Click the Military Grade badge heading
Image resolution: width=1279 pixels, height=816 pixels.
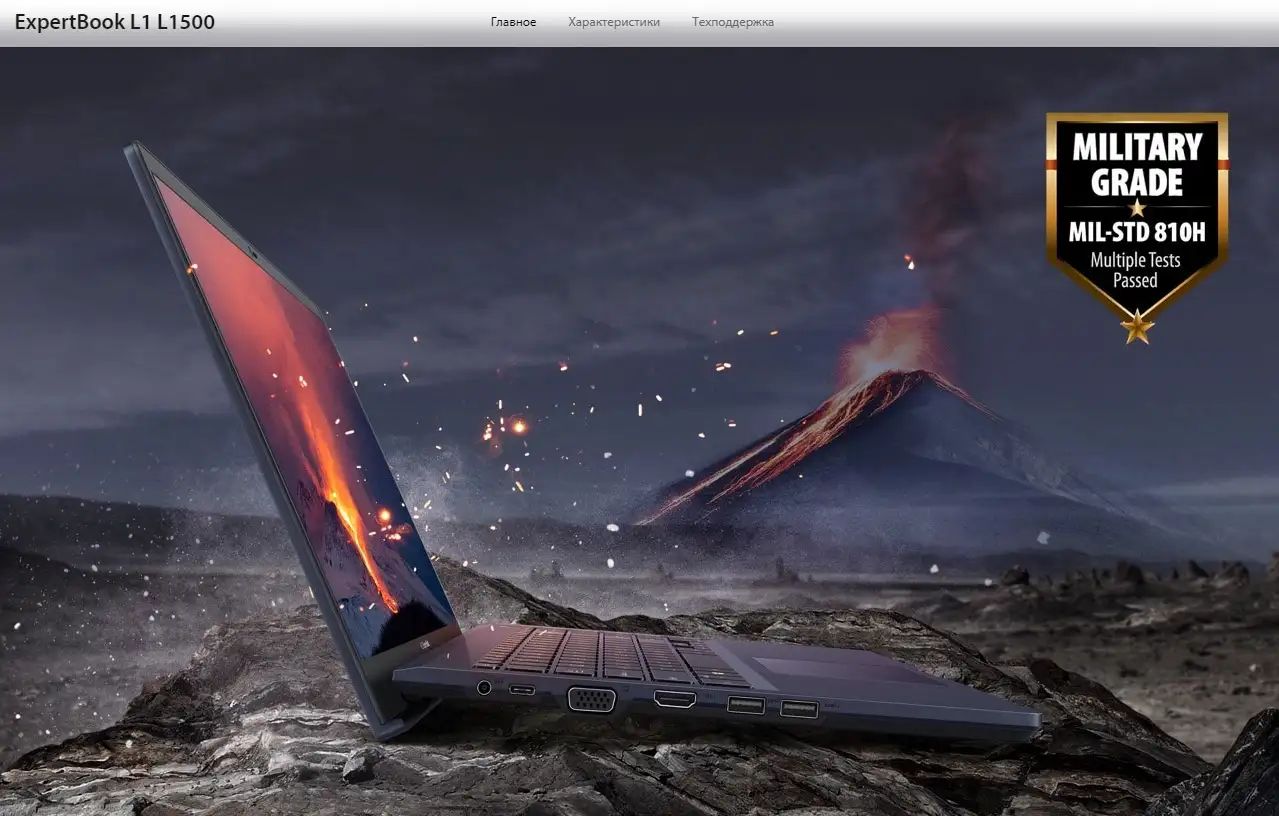click(x=1137, y=164)
